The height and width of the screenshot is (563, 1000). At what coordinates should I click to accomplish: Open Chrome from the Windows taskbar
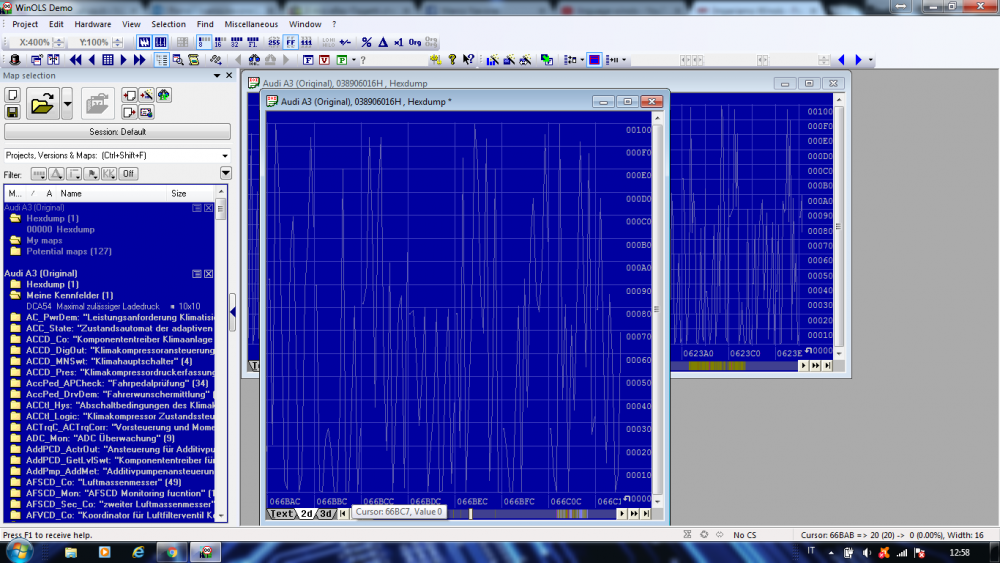tap(171, 552)
